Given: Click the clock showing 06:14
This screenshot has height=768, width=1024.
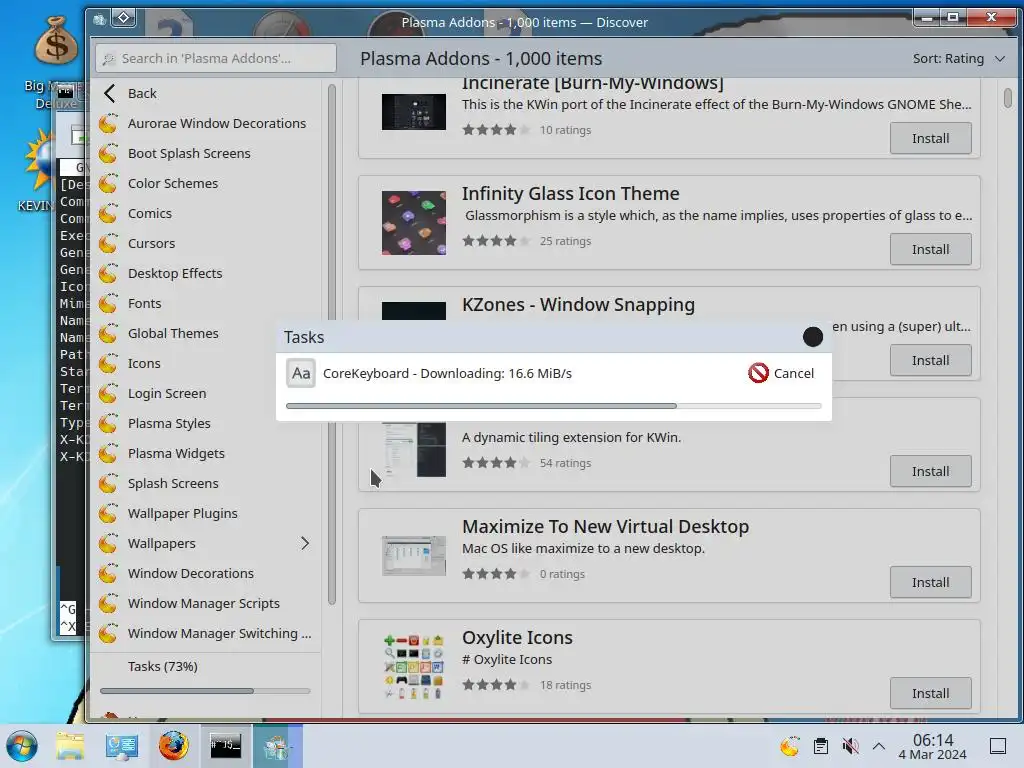Looking at the screenshot, I should tap(933, 746).
